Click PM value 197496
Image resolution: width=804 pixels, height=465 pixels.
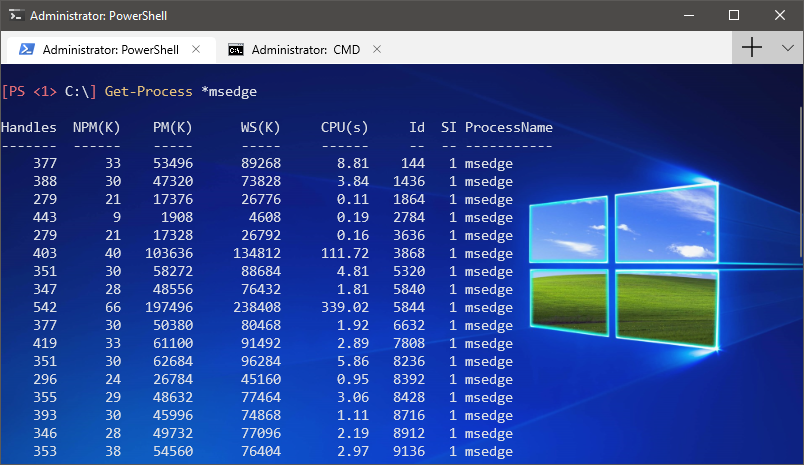coord(169,307)
